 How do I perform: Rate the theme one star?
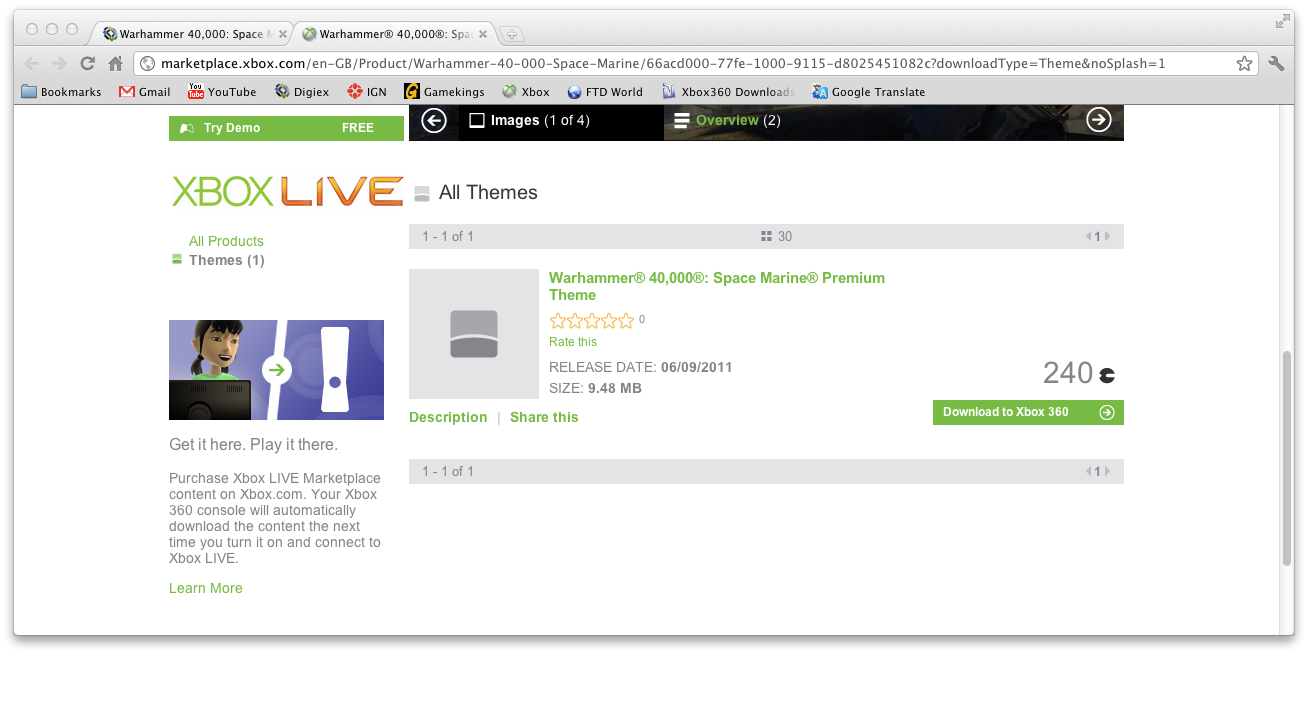click(558, 321)
